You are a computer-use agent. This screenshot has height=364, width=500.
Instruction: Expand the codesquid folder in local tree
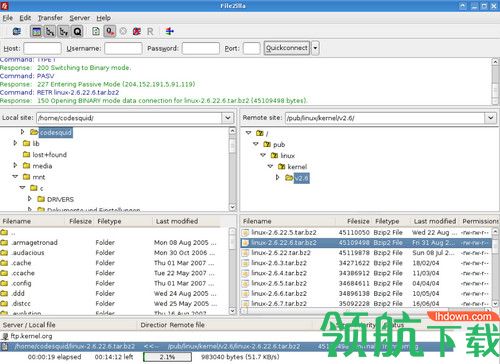click(23, 132)
